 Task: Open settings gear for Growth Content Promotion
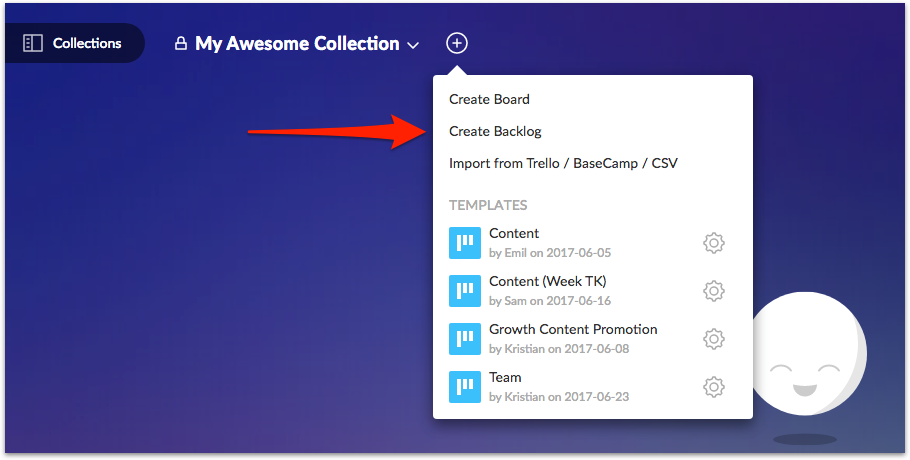(714, 339)
